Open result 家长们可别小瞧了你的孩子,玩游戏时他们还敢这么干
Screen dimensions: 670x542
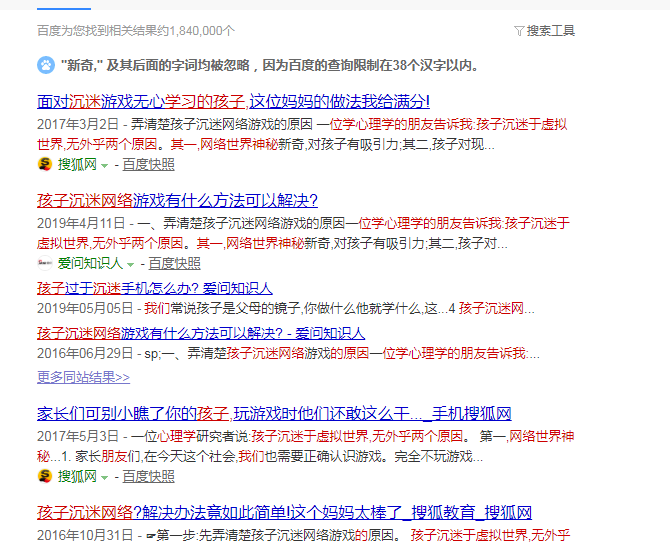click(x=274, y=413)
